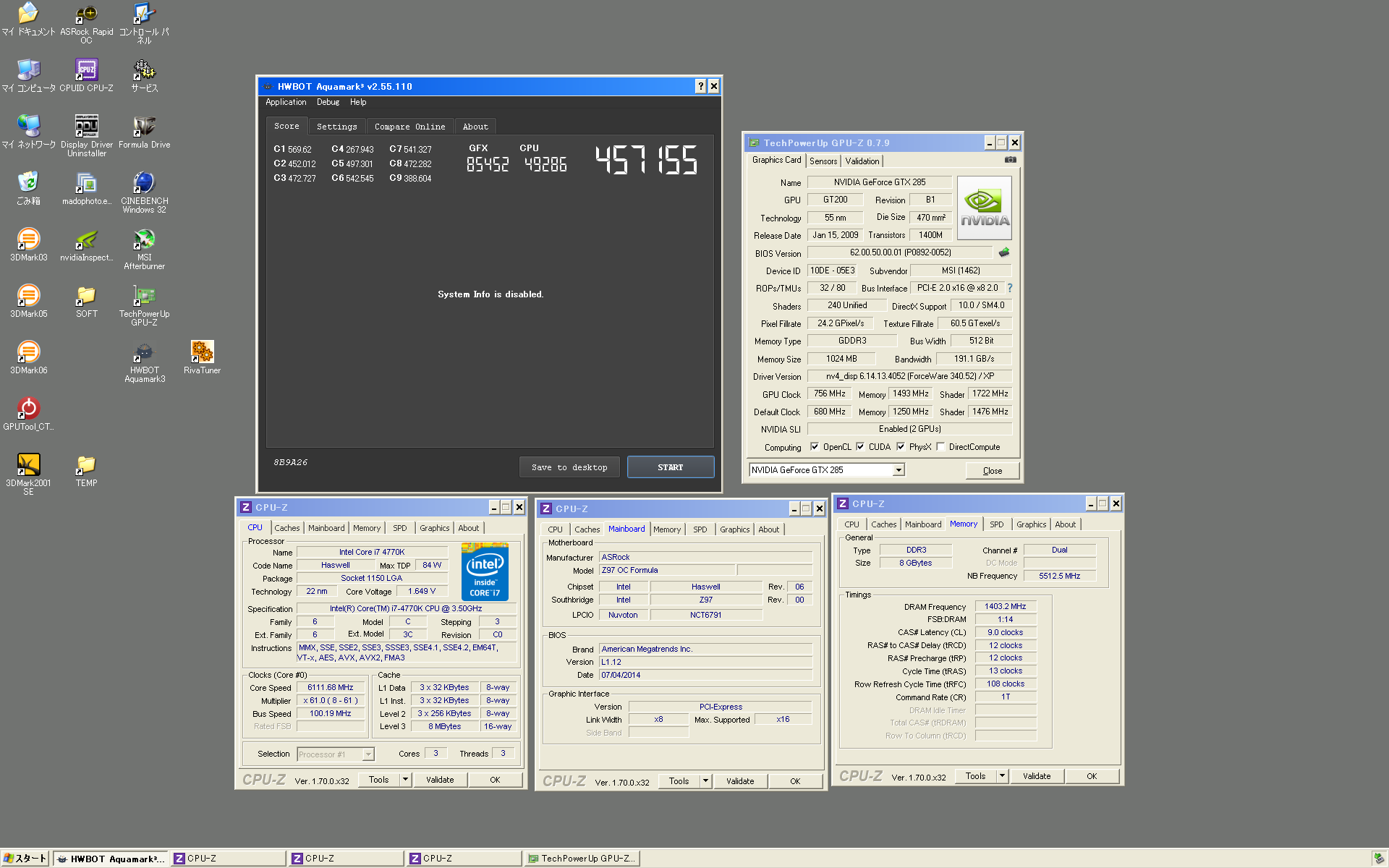Launch HWBOT Aquamark3 desktop shortcut
The image size is (1389, 868).
[144, 361]
